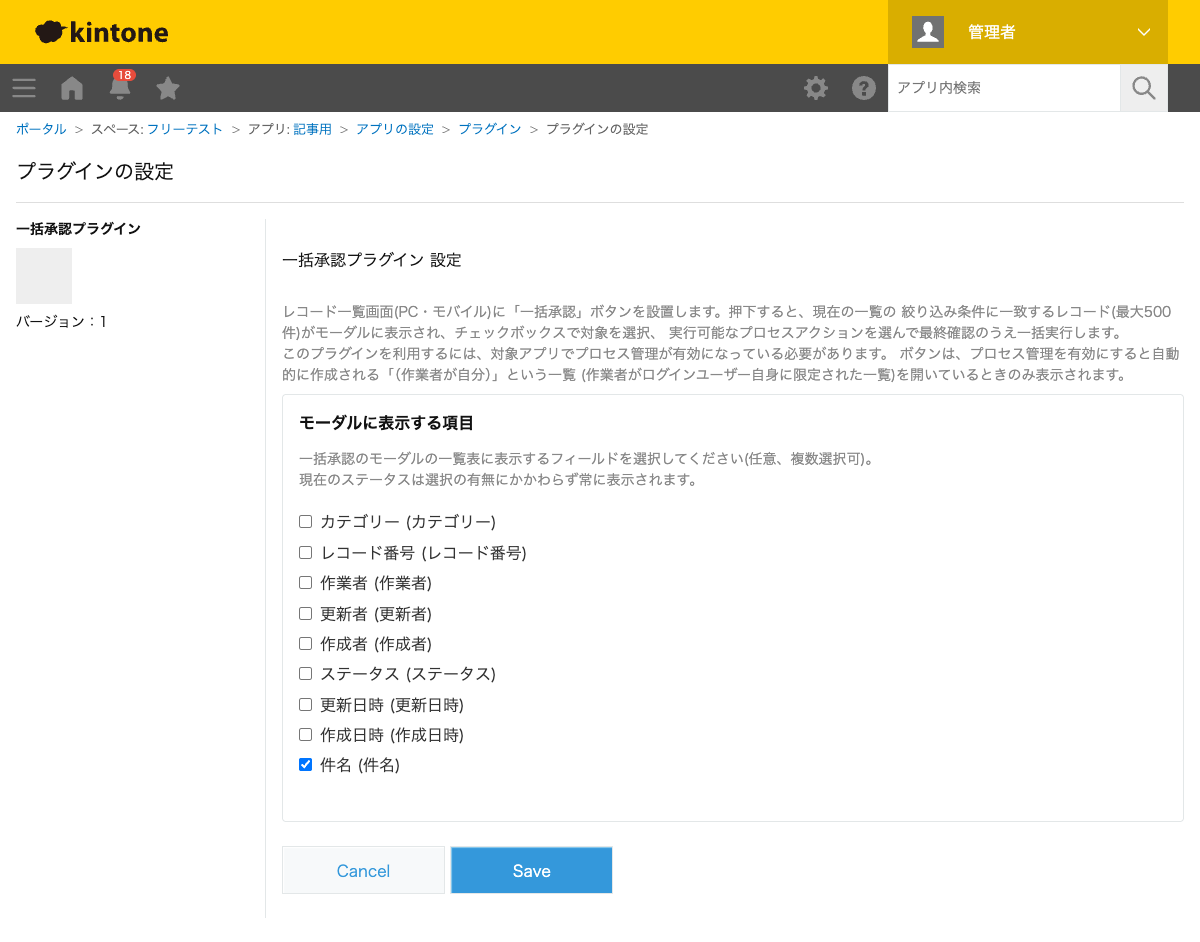Image resolution: width=1200 pixels, height=942 pixels.
Task: Check the 作成日時 (作成日時) checkbox
Action: pyautogui.click(x=306, y=734)
